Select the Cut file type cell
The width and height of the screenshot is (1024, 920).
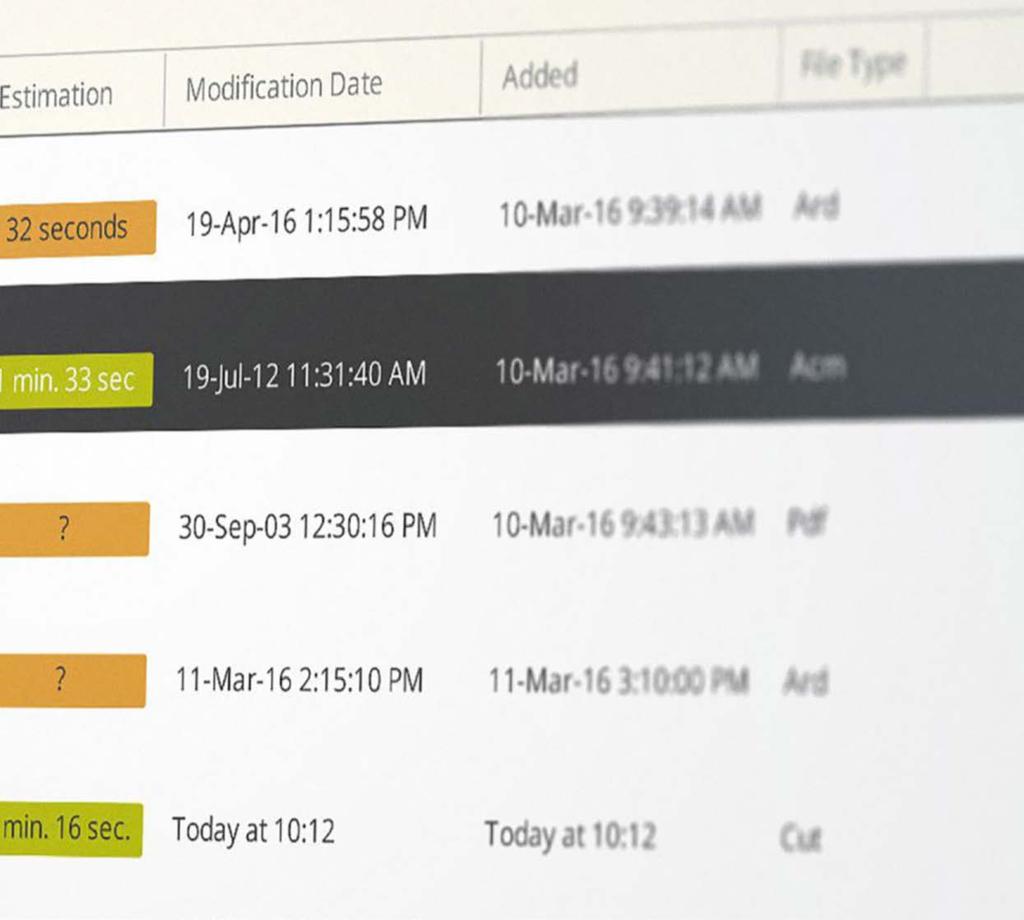(801, 838)
